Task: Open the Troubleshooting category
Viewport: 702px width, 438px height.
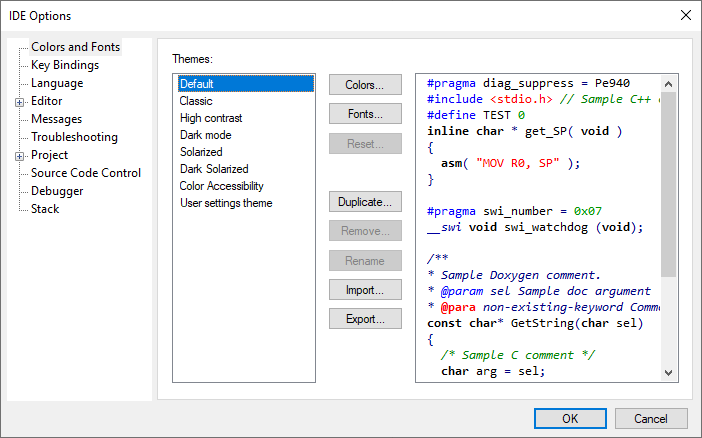Action: 74,137
